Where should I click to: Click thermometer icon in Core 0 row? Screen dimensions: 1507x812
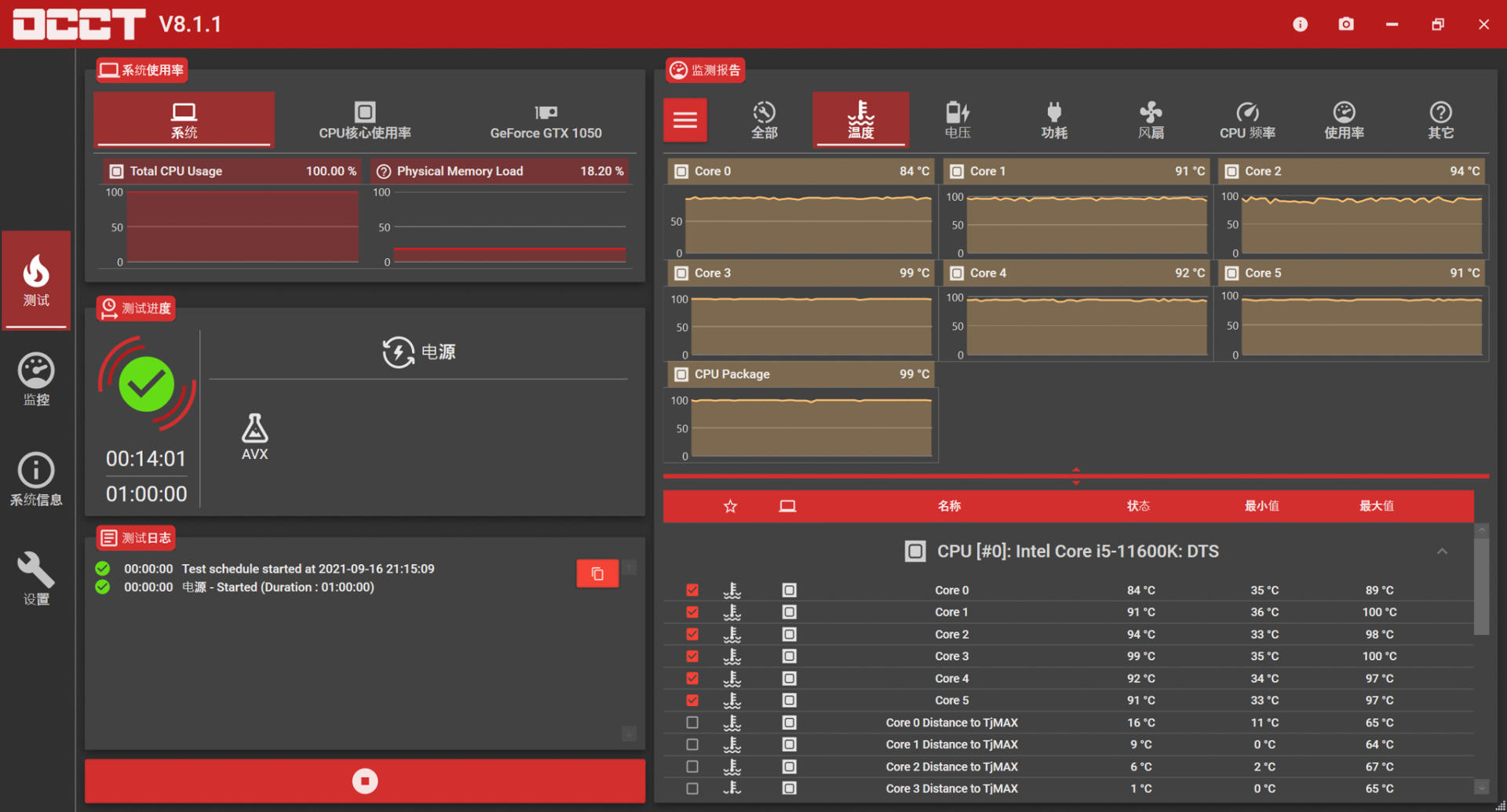tap(732, 590)
